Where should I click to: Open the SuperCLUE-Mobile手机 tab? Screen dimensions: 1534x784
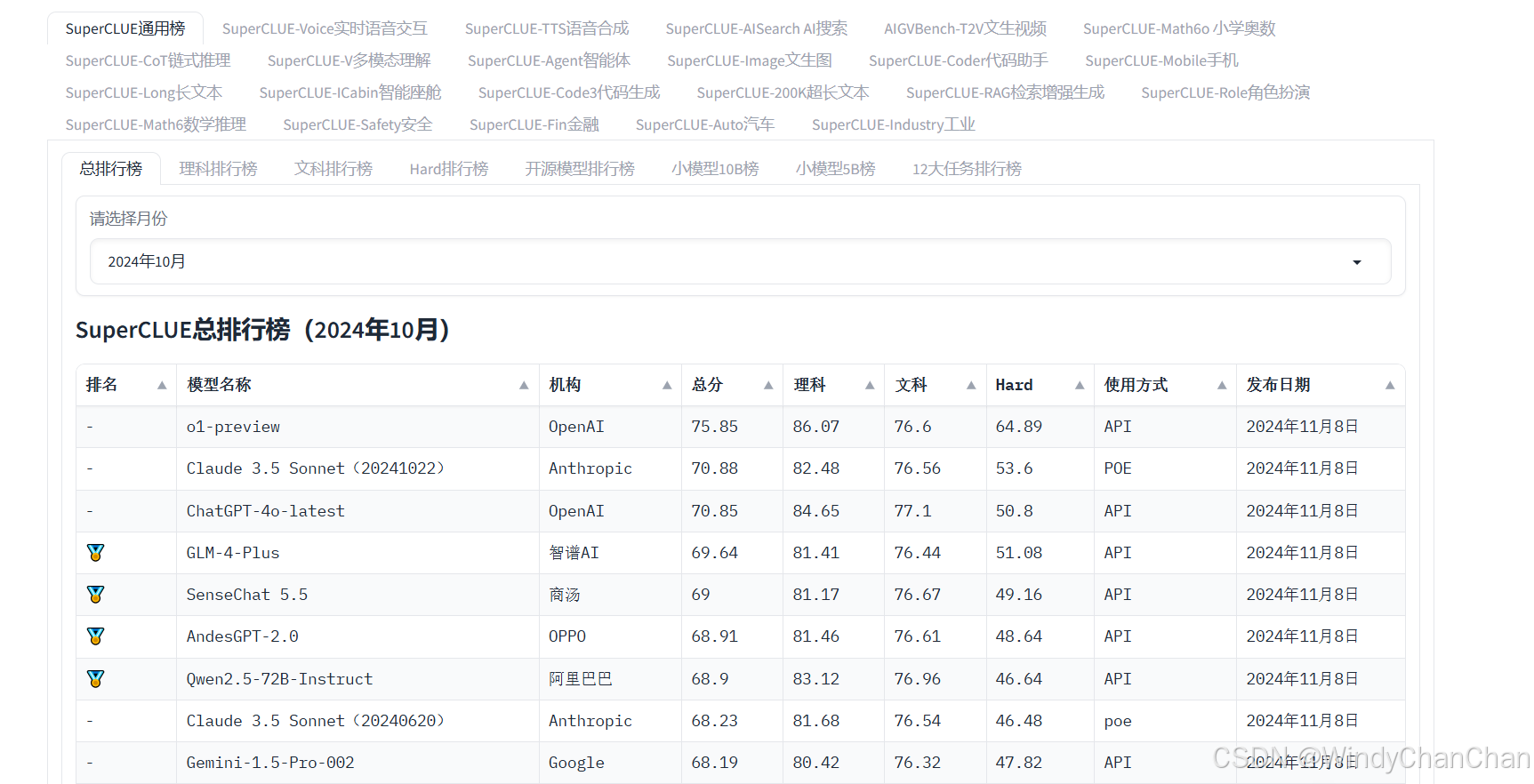(x=1161, y=60)
